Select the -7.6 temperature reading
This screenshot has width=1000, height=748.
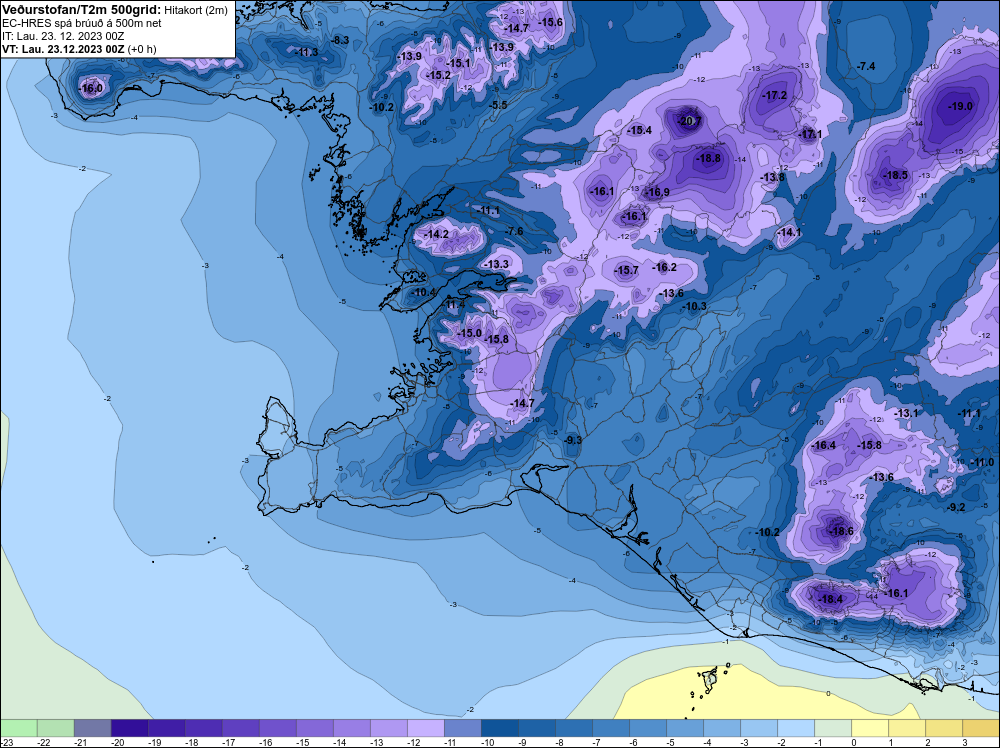coord(514,231)
